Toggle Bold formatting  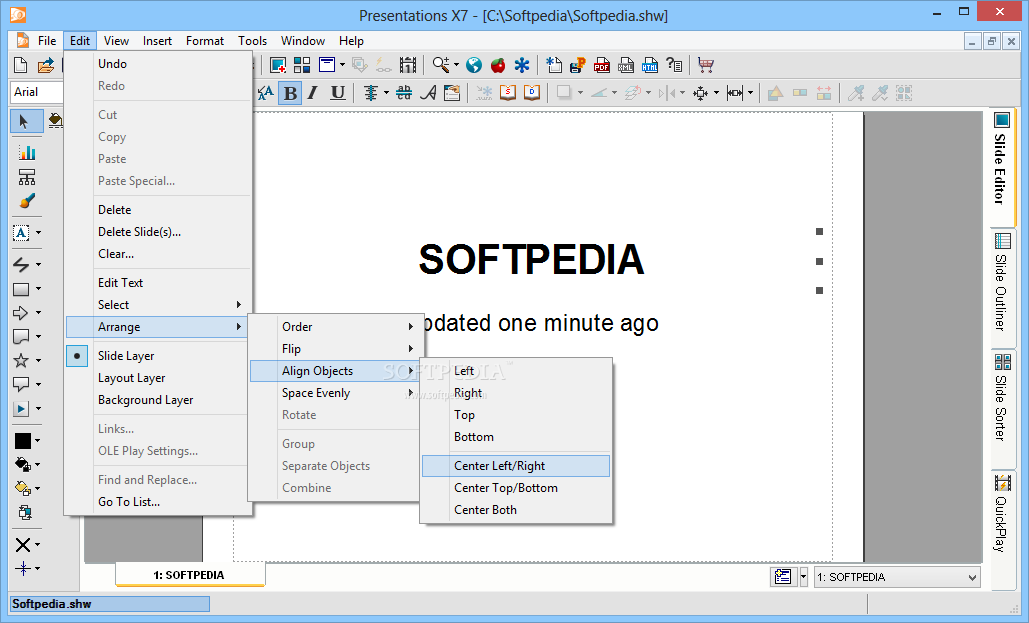click(x=290, y=93)
